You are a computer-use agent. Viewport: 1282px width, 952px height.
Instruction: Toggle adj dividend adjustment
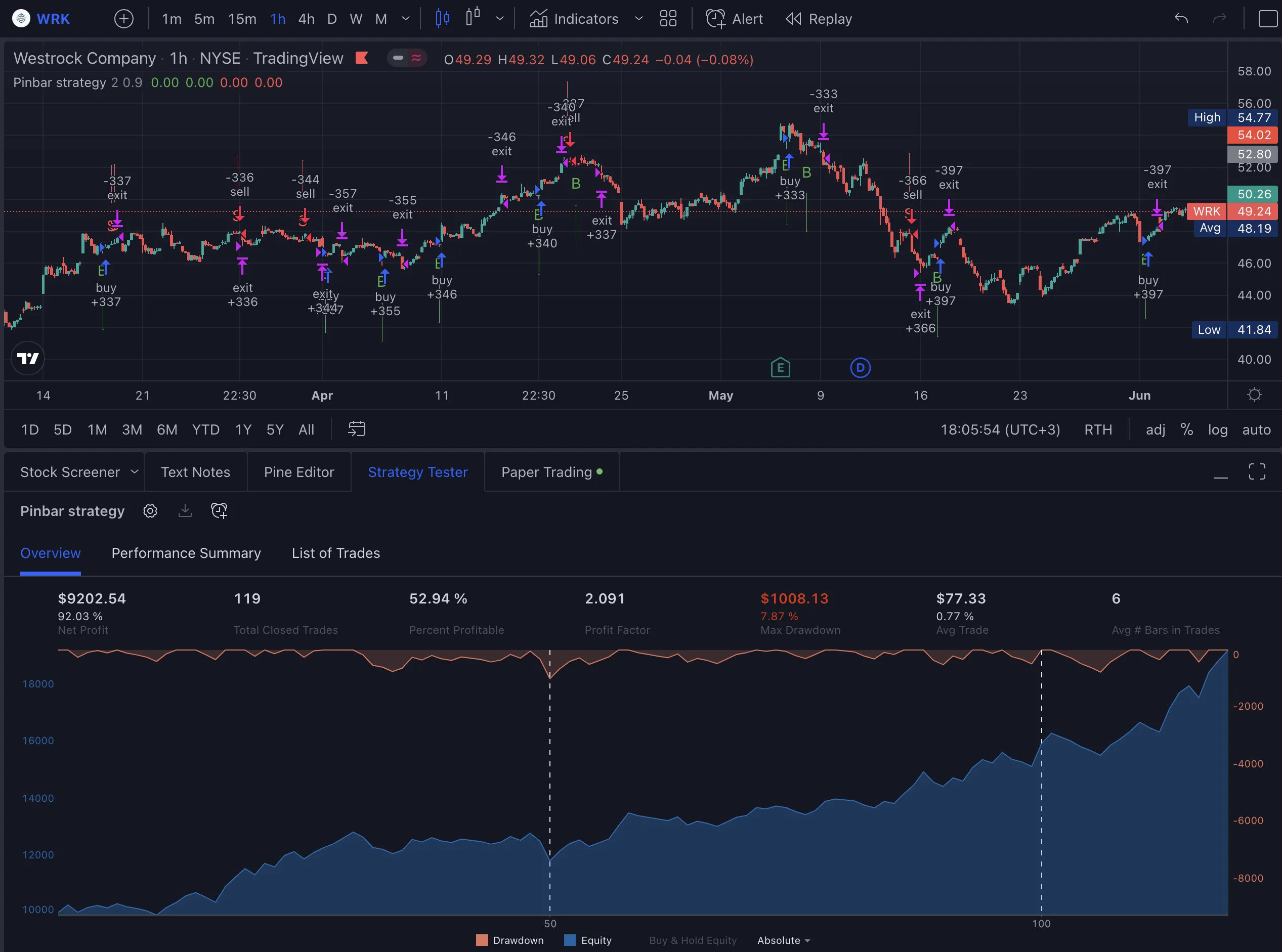coord(1155,430)
